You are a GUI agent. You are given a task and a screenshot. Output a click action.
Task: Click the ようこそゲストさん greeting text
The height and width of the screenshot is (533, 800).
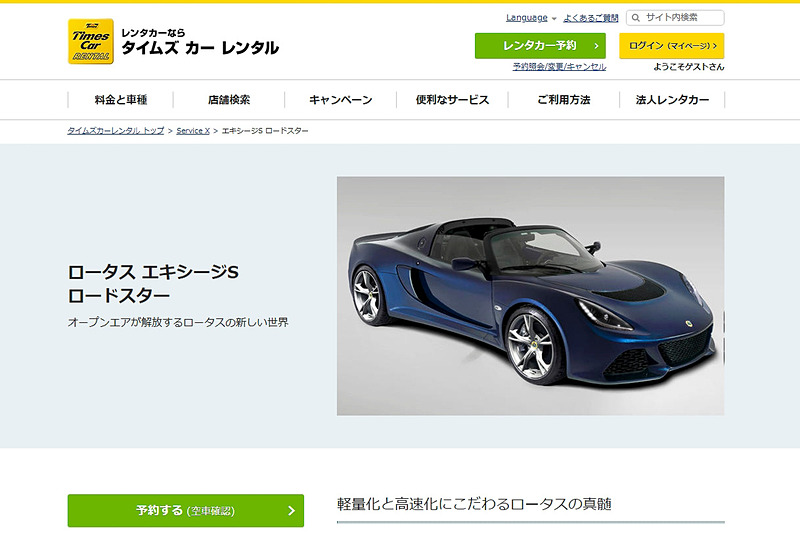[x=688, y=67]
